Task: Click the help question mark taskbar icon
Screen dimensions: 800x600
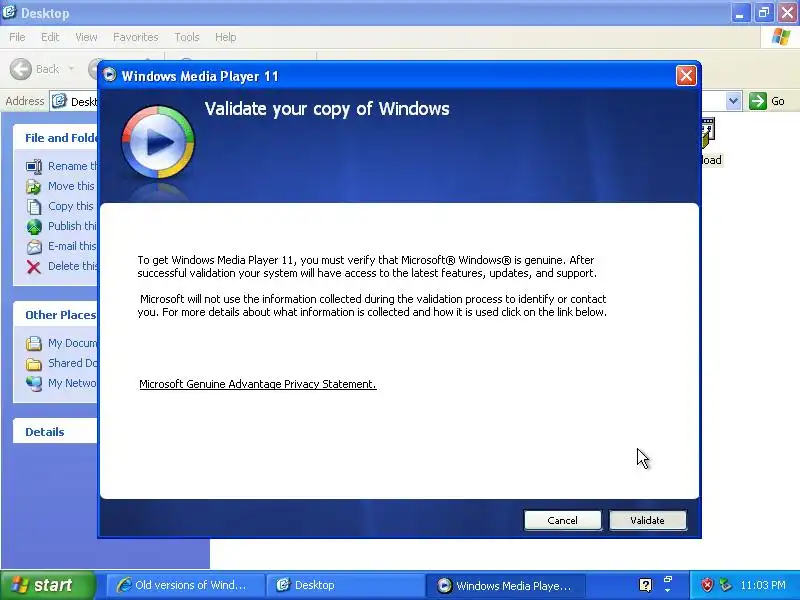Action: click(645, 585)
